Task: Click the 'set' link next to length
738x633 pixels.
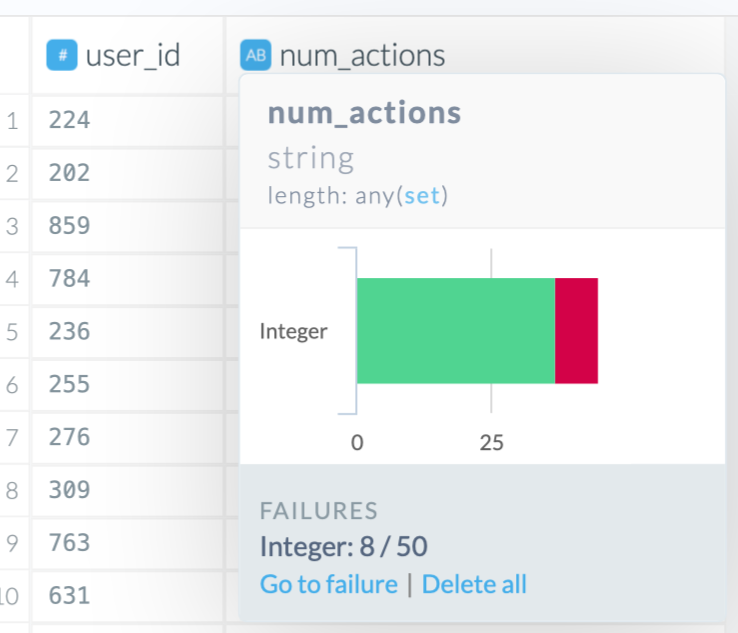Action: pyautogui.click(x=421, y=196)
